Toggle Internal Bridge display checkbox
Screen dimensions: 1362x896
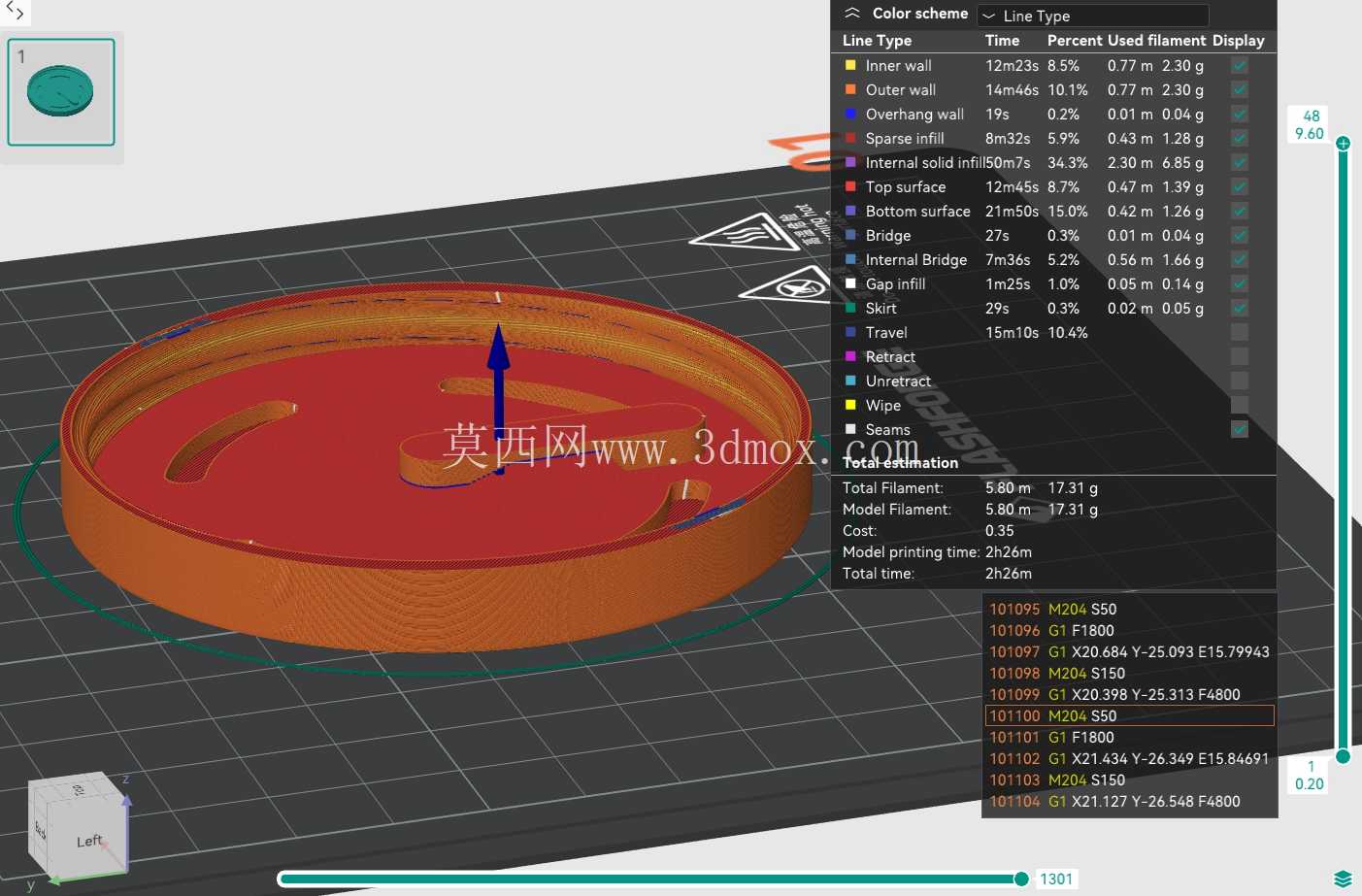click(1240, 259)
